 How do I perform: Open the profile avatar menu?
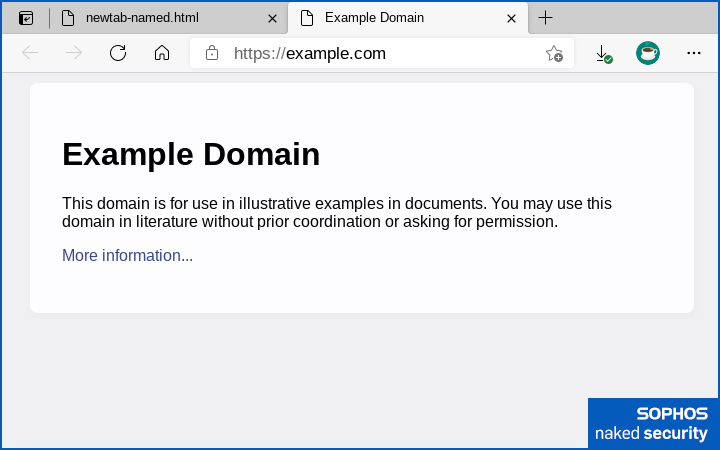tap(648, 54)
